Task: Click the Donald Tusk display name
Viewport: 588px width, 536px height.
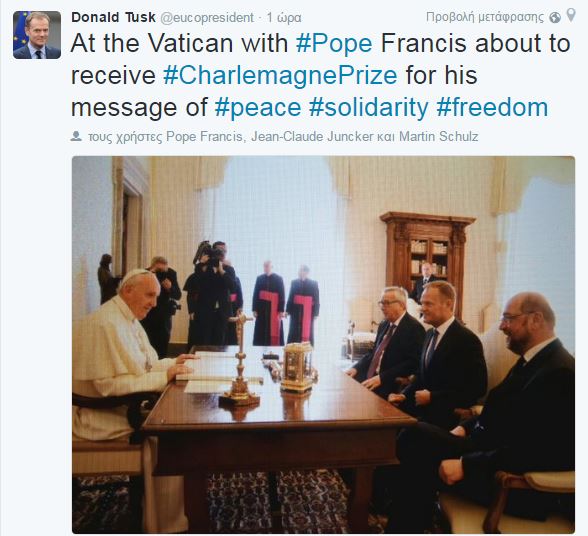Action: coord(113,17)
